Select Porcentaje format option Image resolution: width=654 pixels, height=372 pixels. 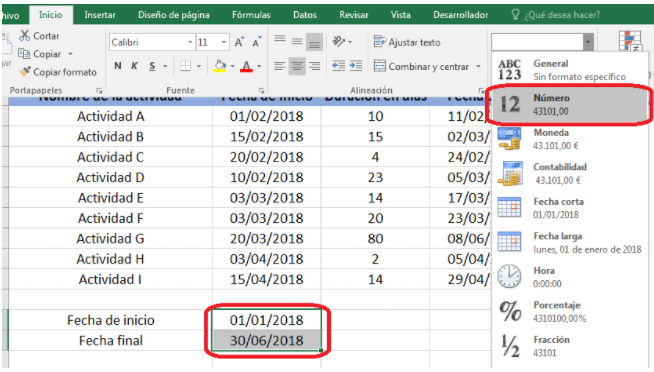570,312
